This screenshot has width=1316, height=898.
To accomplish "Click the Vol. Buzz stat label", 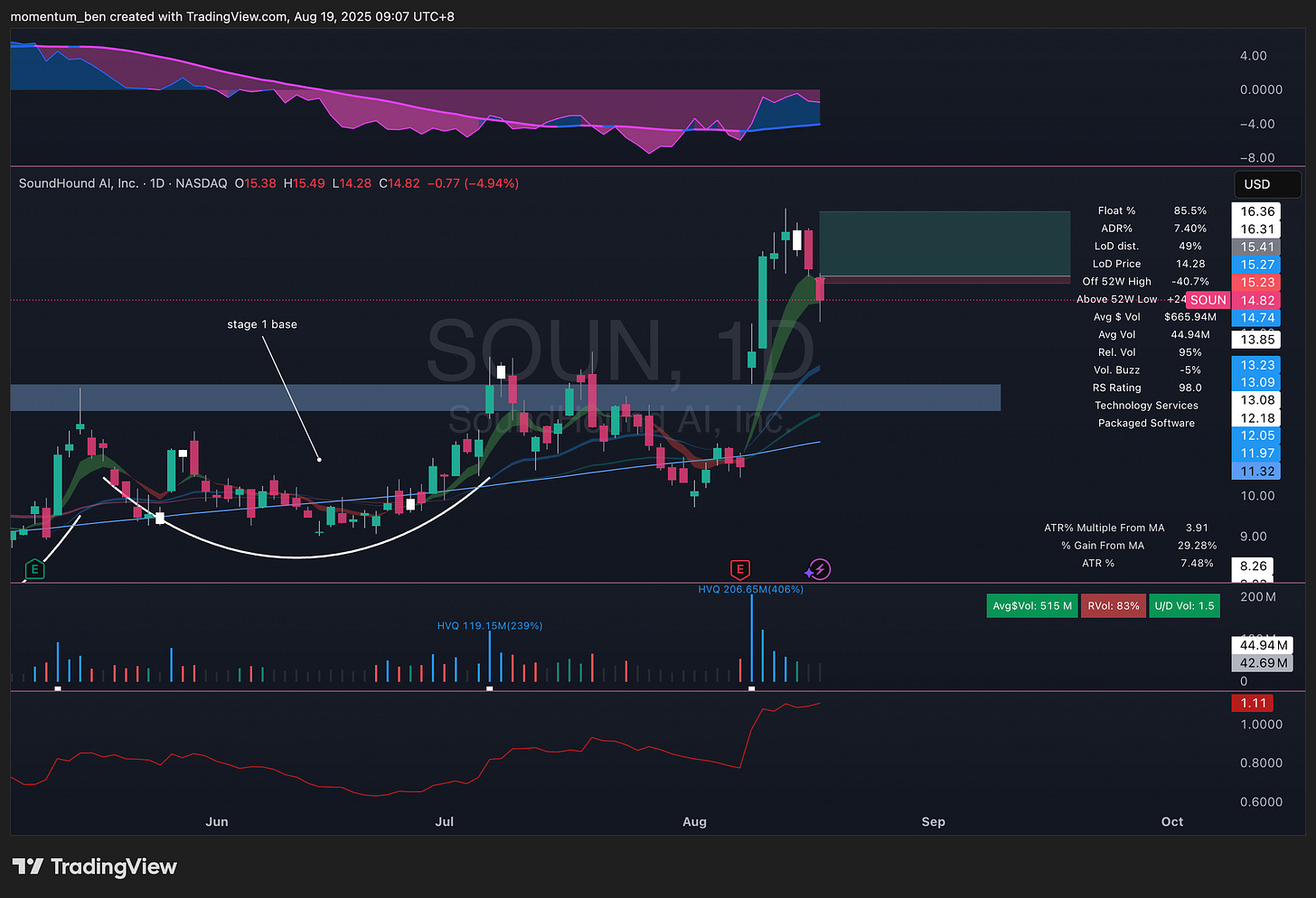I will coord(1116,369).
